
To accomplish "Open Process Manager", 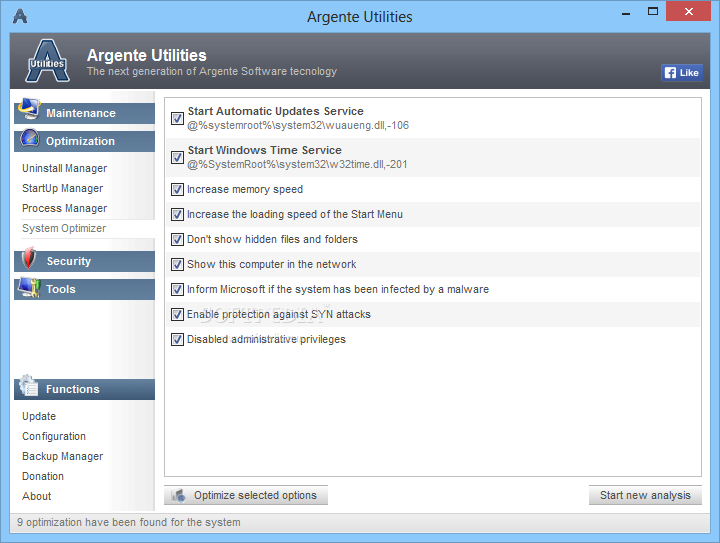I will tap(64, 208).
